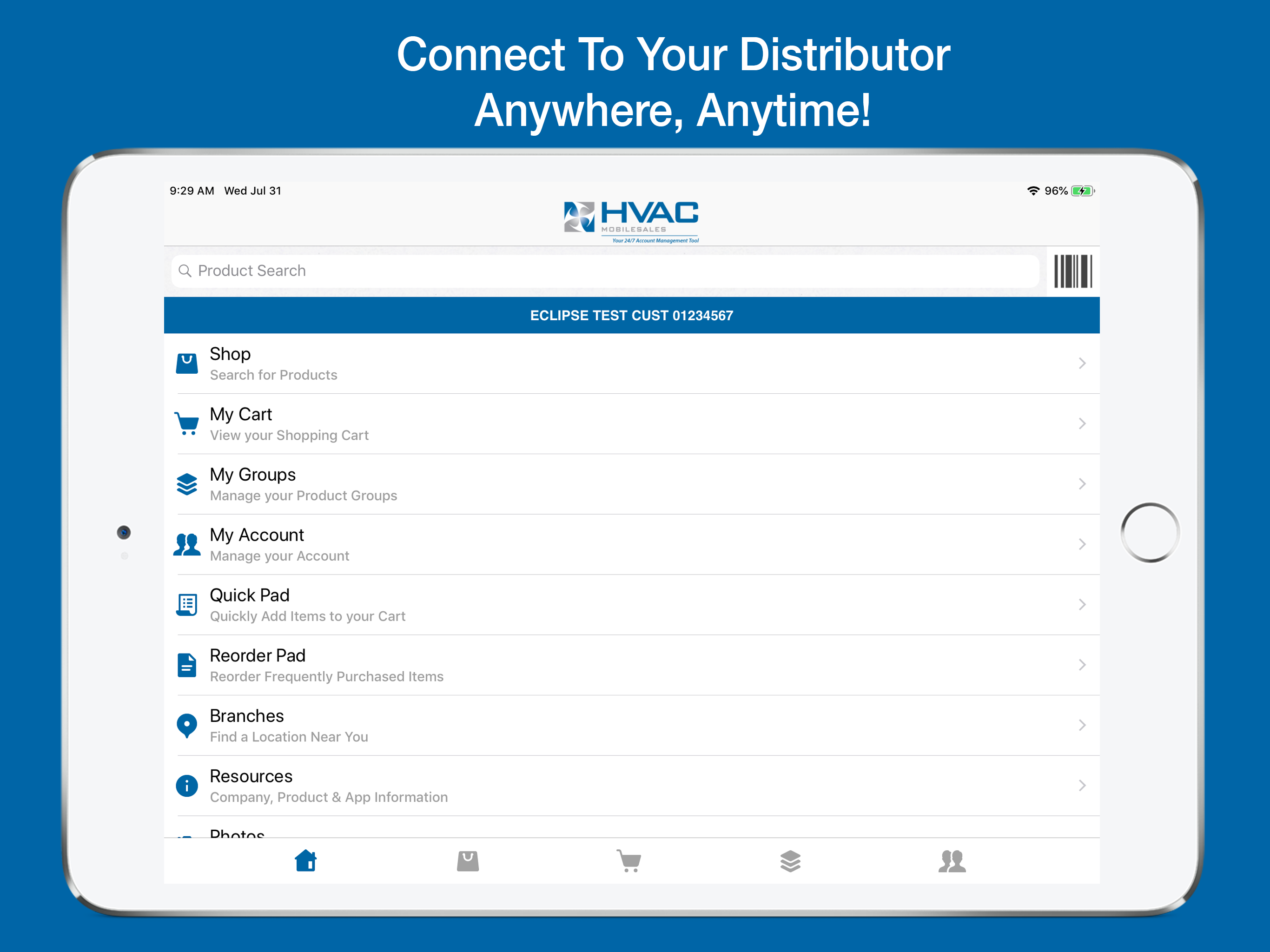Click 'Manage your Account' subtitle
This screenshot has height=952, width=1270.
coord(279,556)
